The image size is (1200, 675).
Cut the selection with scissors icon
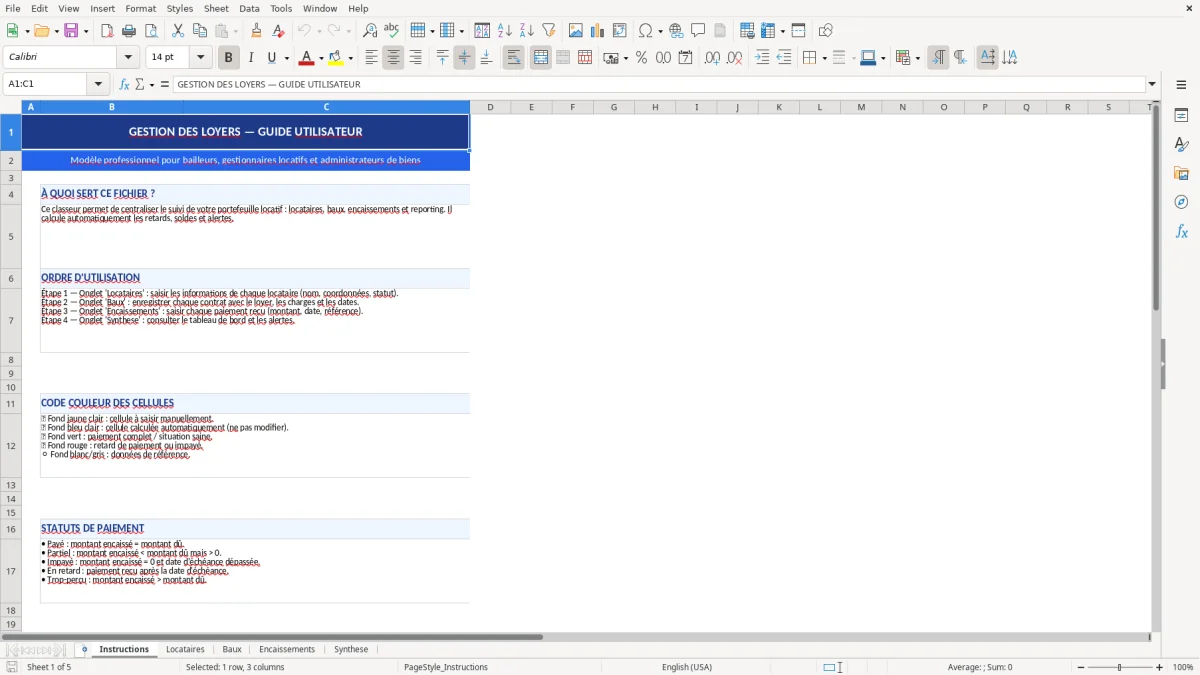coord(178,31)
